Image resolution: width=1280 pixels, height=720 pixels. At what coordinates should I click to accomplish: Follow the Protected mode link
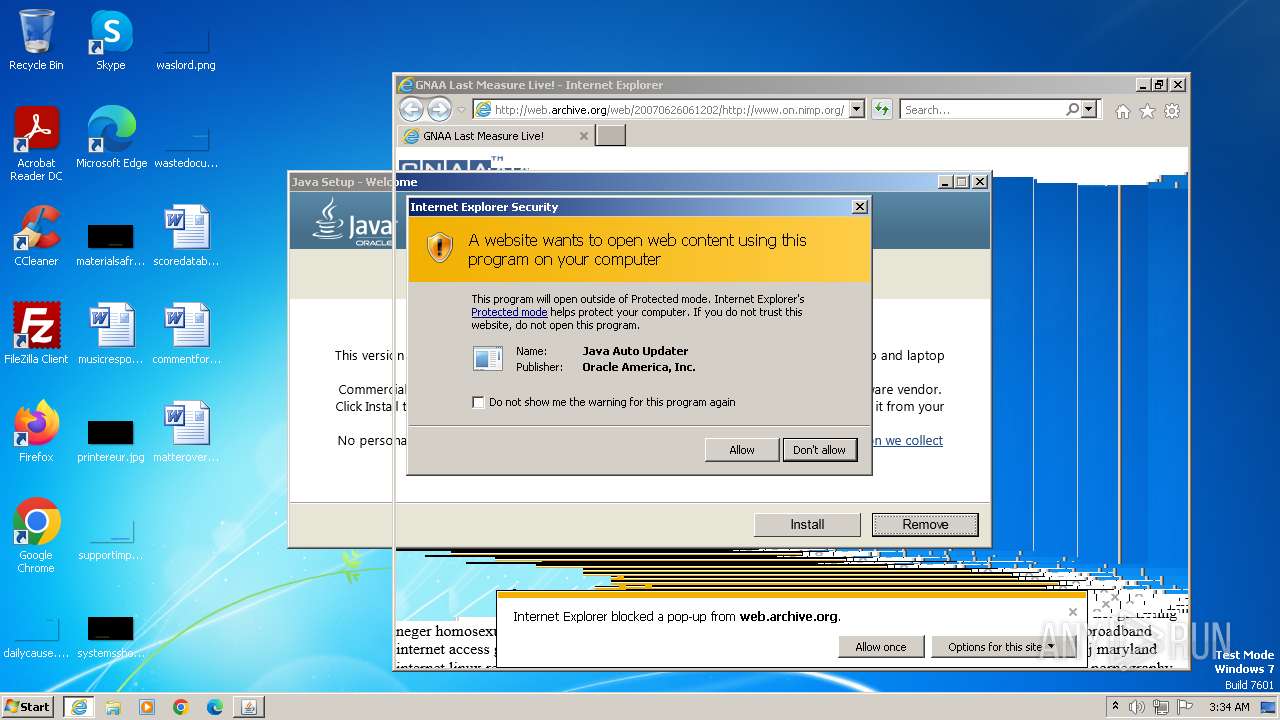(509, 312)
